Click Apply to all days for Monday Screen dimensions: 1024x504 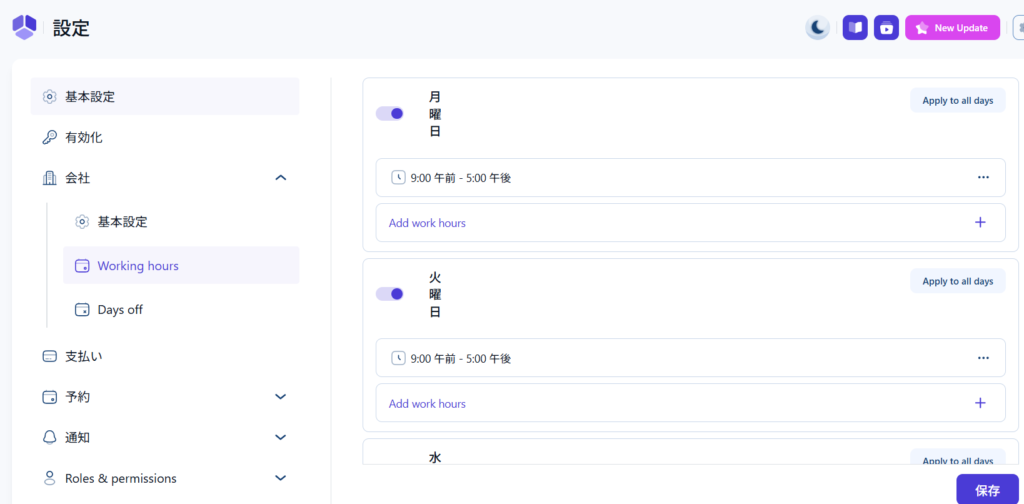tap(957, 101)
